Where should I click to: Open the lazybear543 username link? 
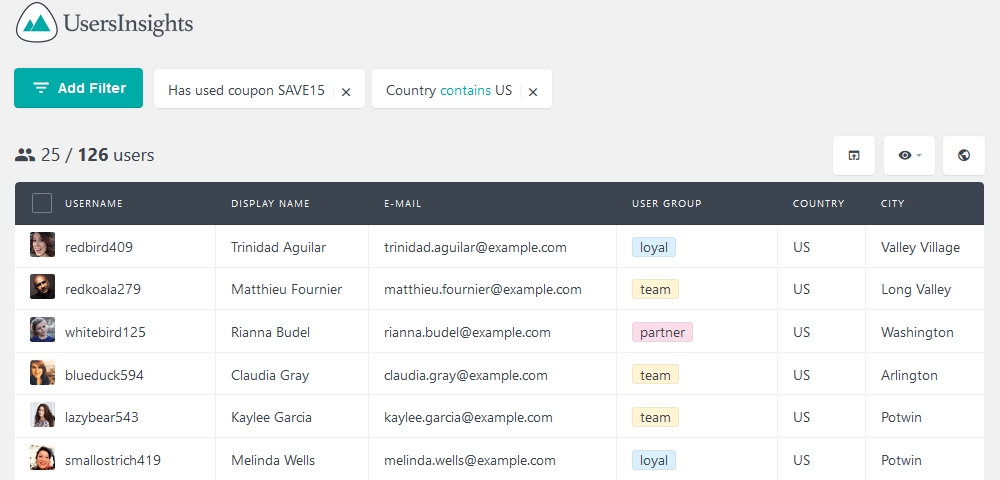(x=101, y=418)
